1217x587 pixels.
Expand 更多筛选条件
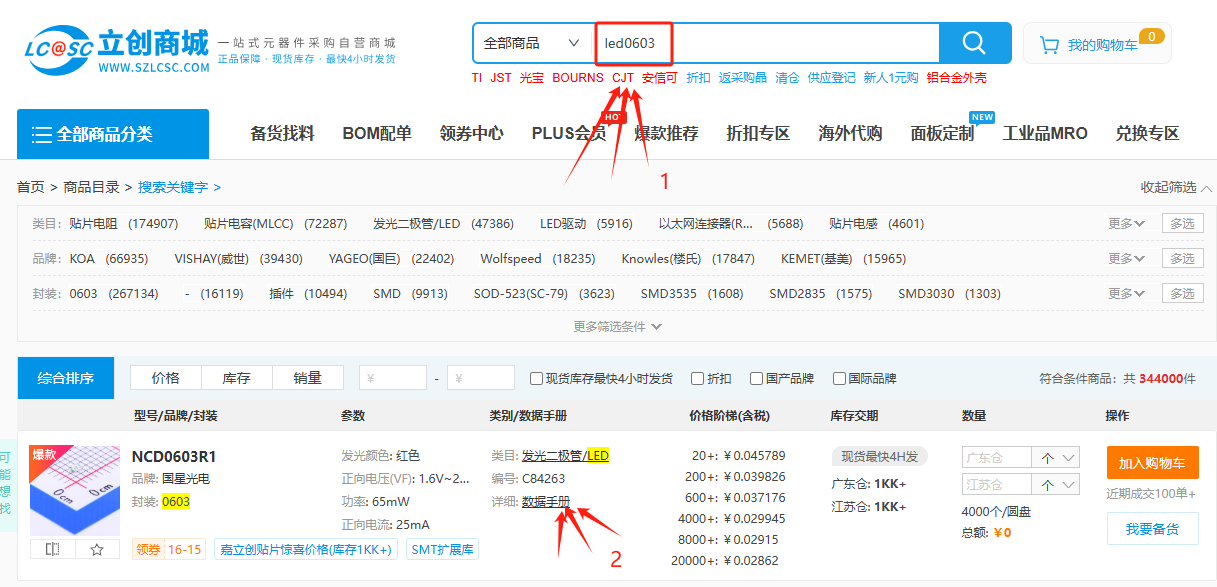(x=617, y=327)
